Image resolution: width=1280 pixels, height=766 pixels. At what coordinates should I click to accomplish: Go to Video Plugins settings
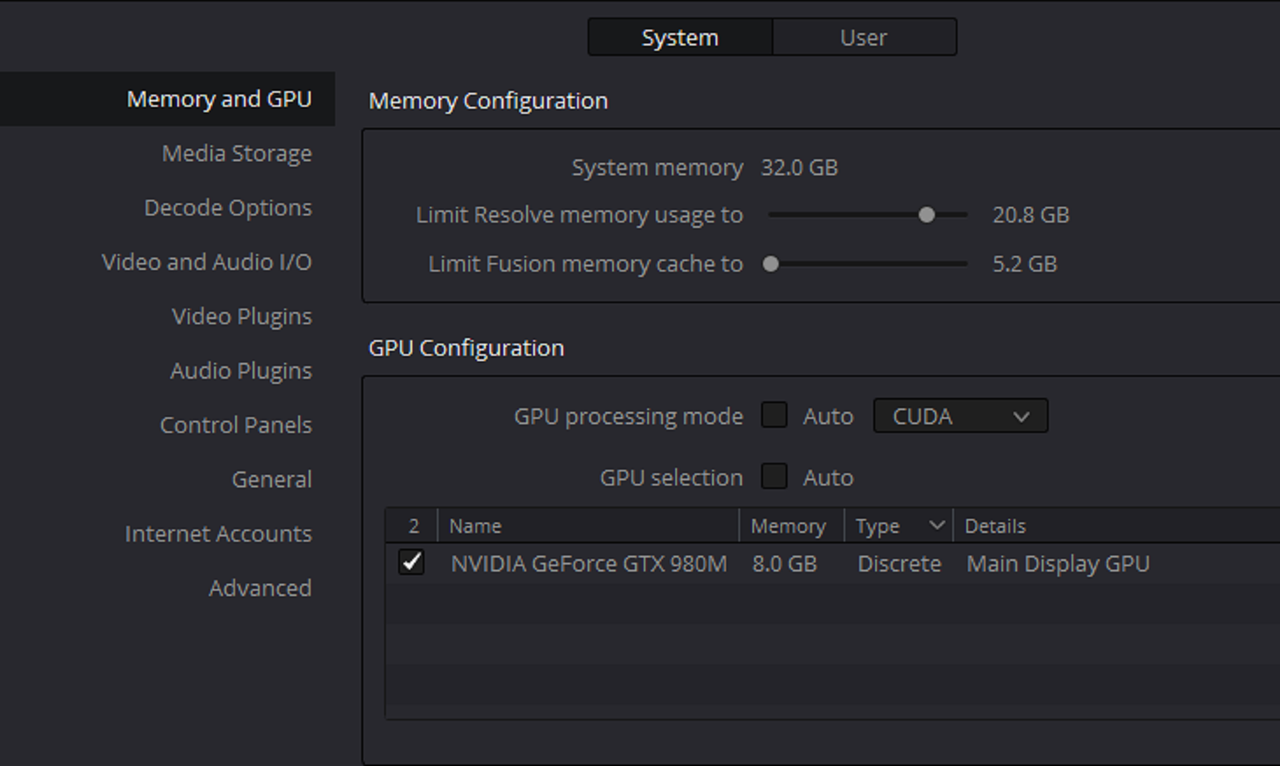(x=242, y=316)
